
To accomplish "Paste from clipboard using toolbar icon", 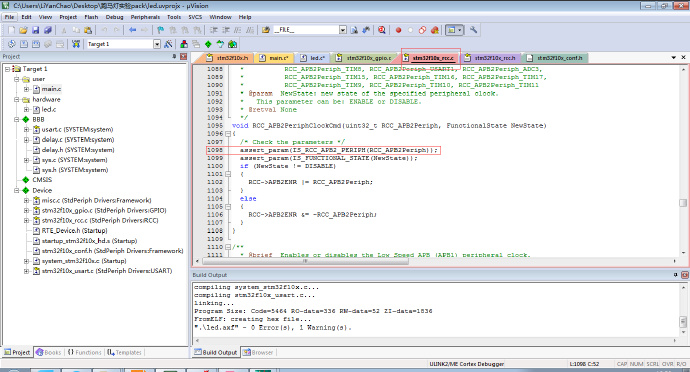I will tap(88, 30).
